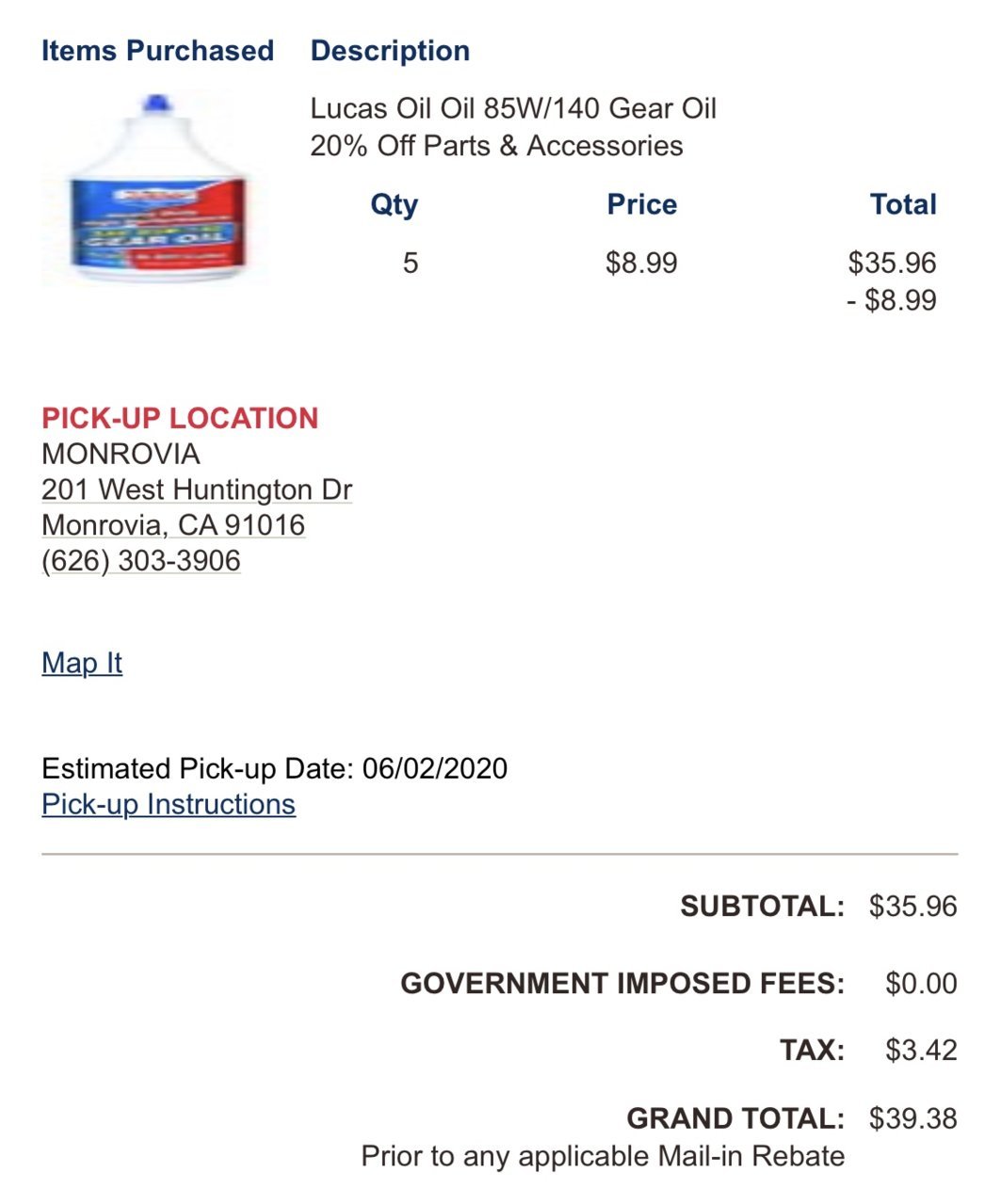This screenshot has width=1000, height=1204.
Task: Click the - $8.99 discount amount
Action: pos(891,300)
